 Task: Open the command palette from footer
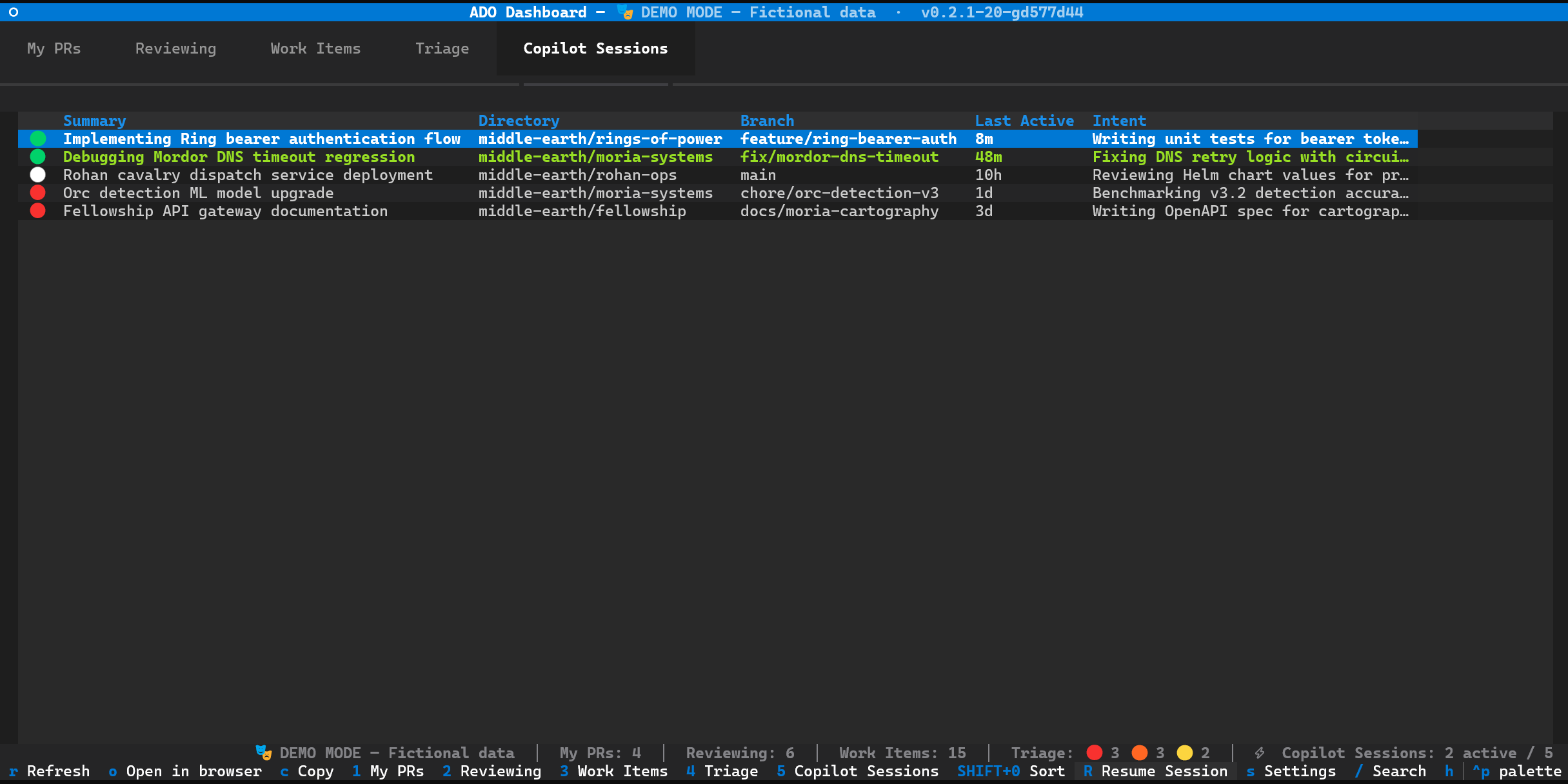pos(1517,771)
